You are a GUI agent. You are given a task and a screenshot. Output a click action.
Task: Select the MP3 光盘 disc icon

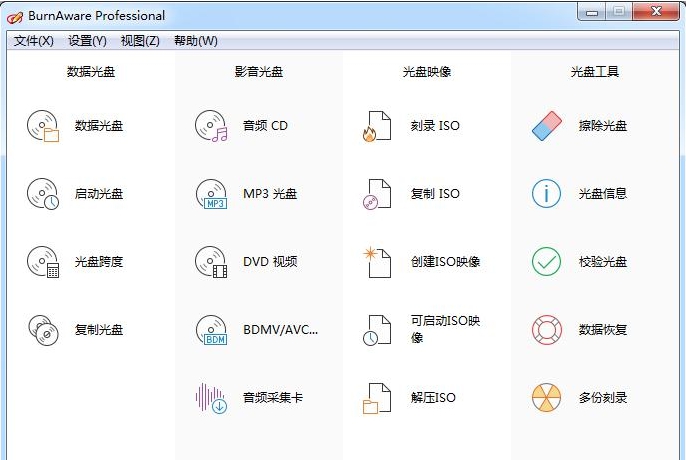[x=211, y=194]
